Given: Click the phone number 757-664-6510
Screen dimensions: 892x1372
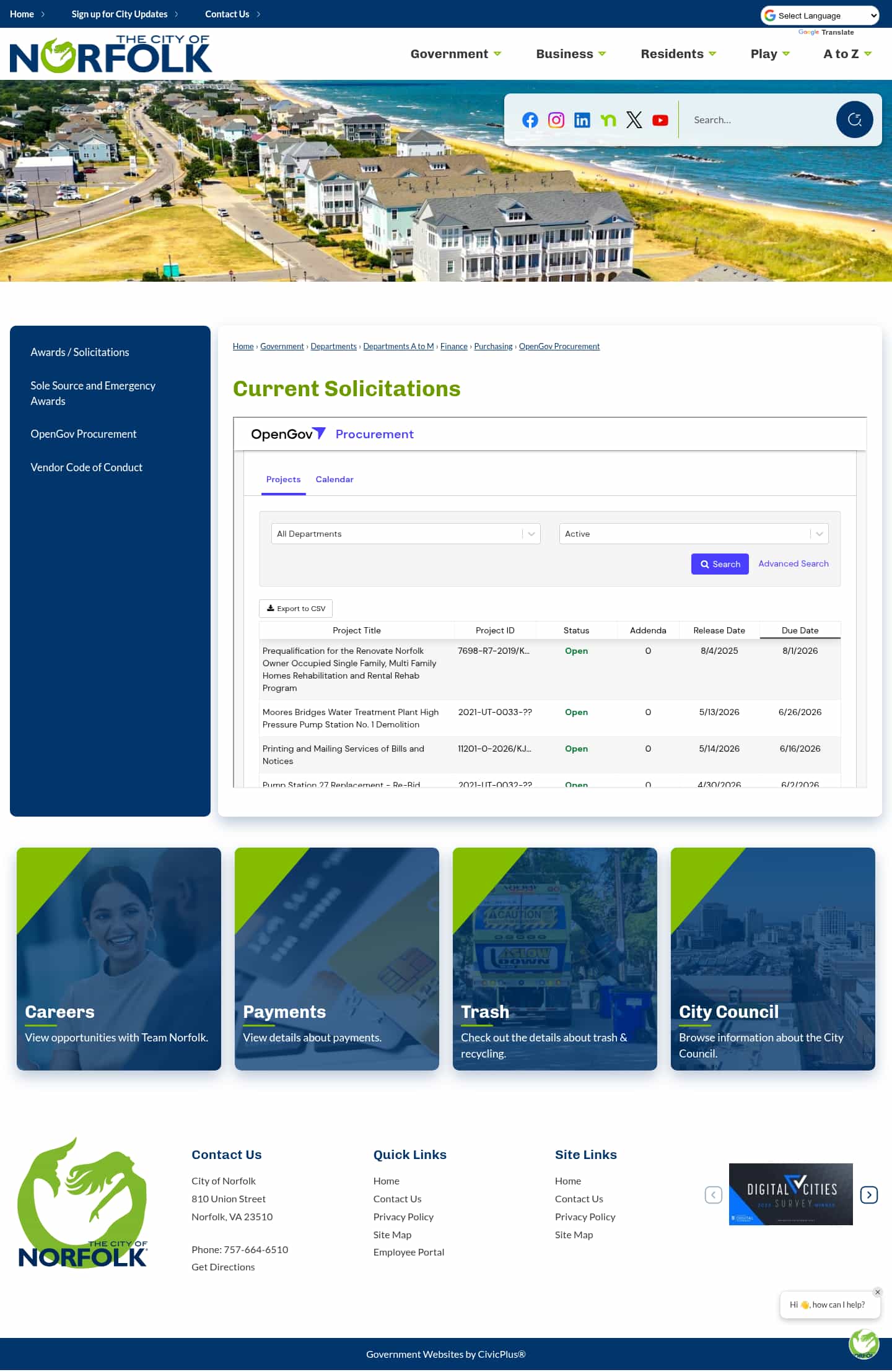Looking at the screenshot, I should (256, 1249).
